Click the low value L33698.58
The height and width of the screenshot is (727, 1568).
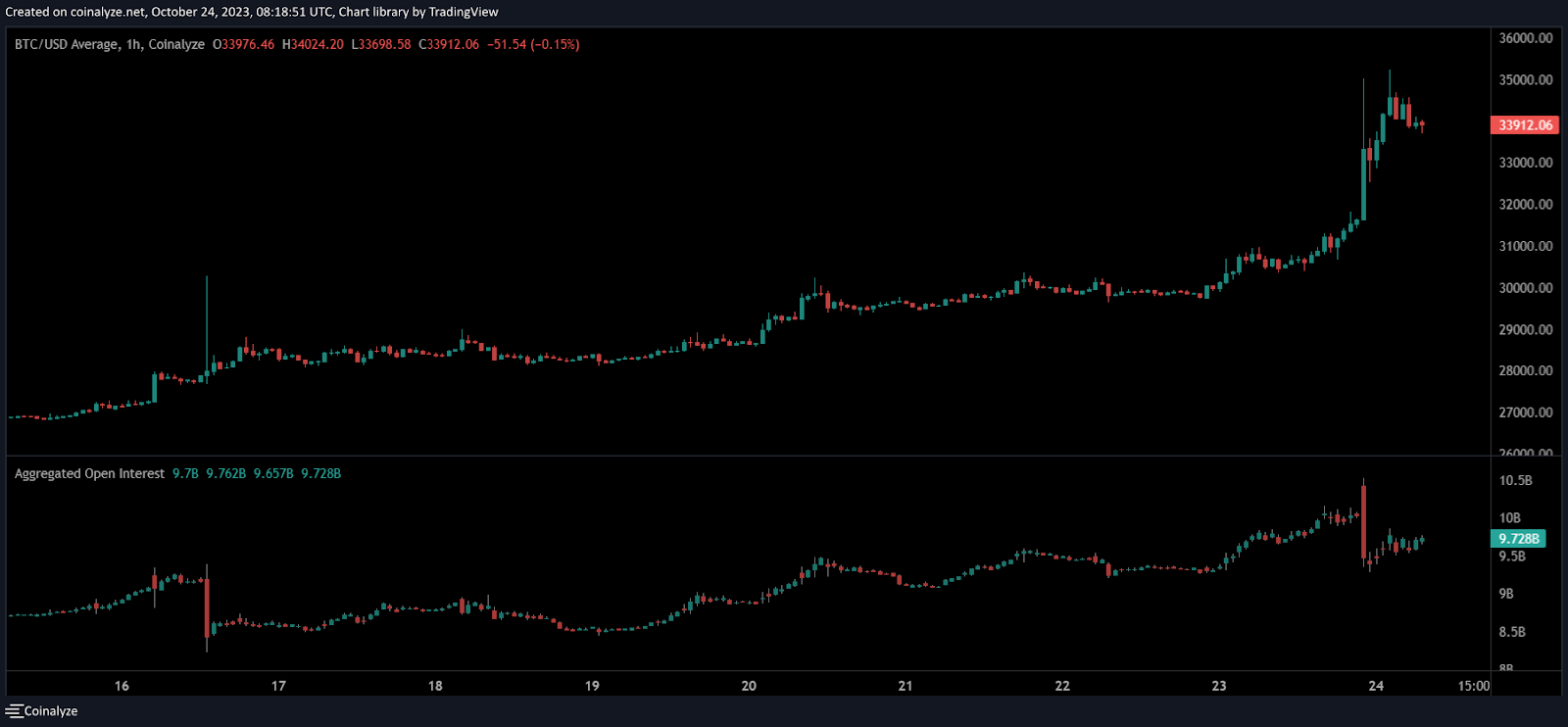tap(381, 44)
